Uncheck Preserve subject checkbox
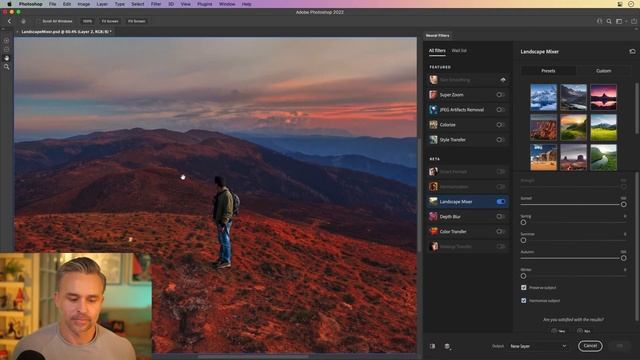The height and width of the screenshot is (360, 640). (524, 287)
